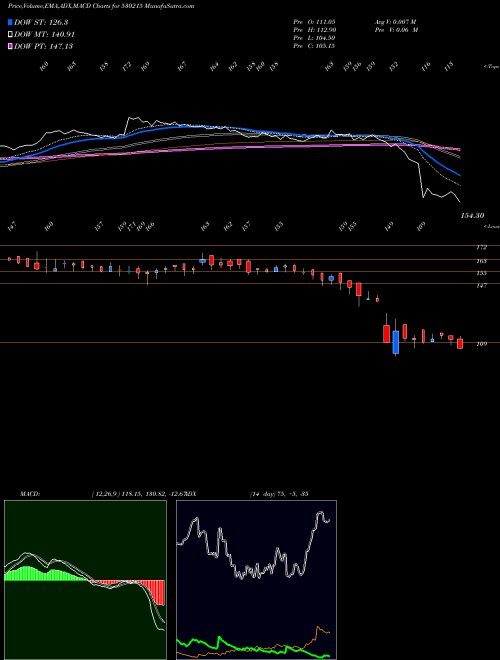
Task: Click the rotated 152 label in the tops row
Action: (x=394, y=67)
